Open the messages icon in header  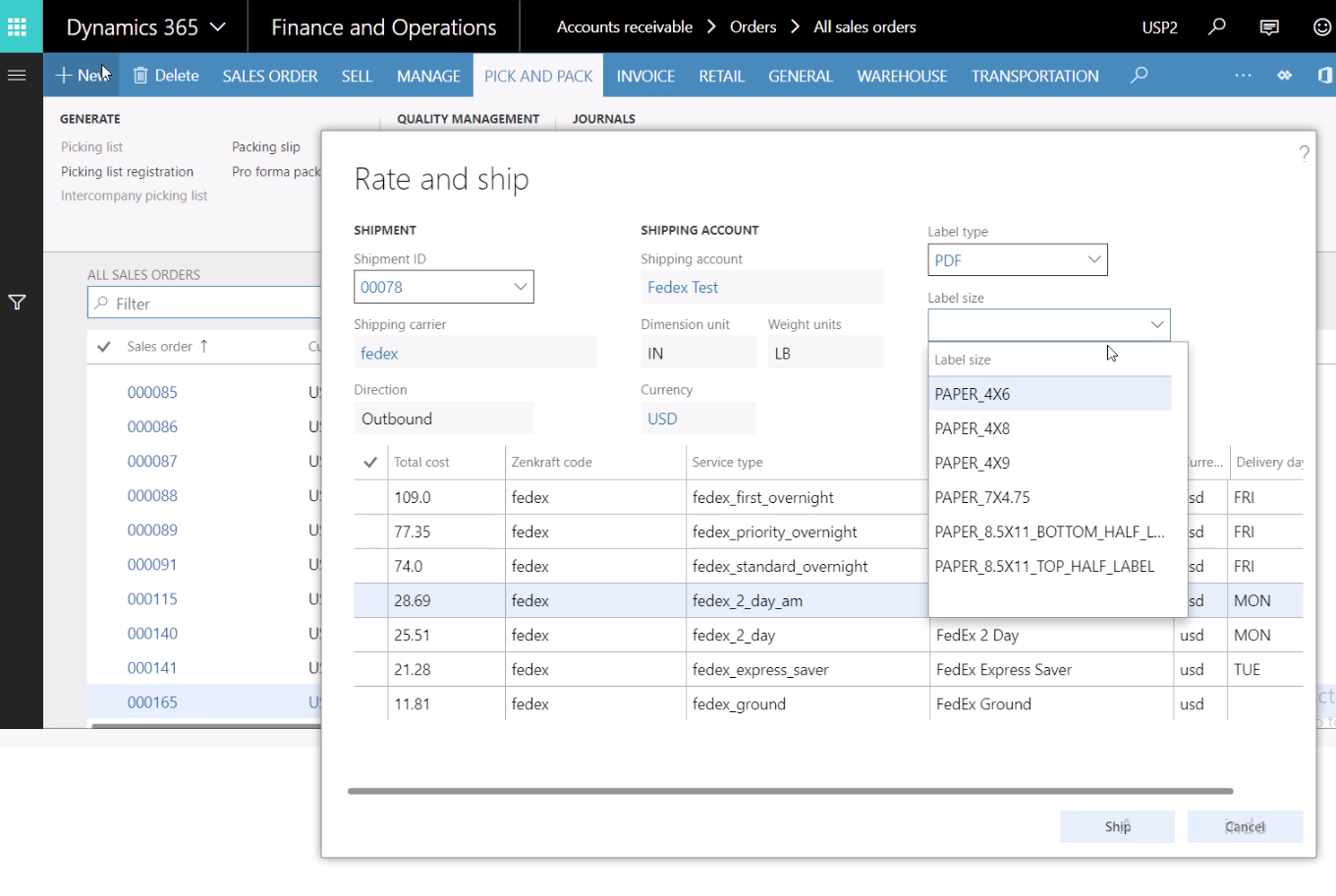(1270, 27)
